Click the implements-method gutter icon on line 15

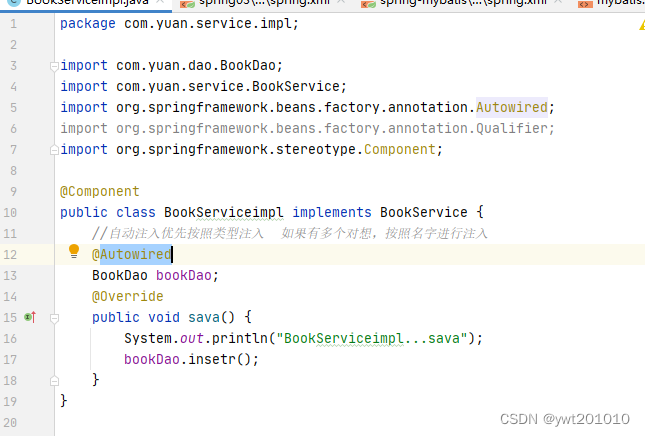pos(30,318)
